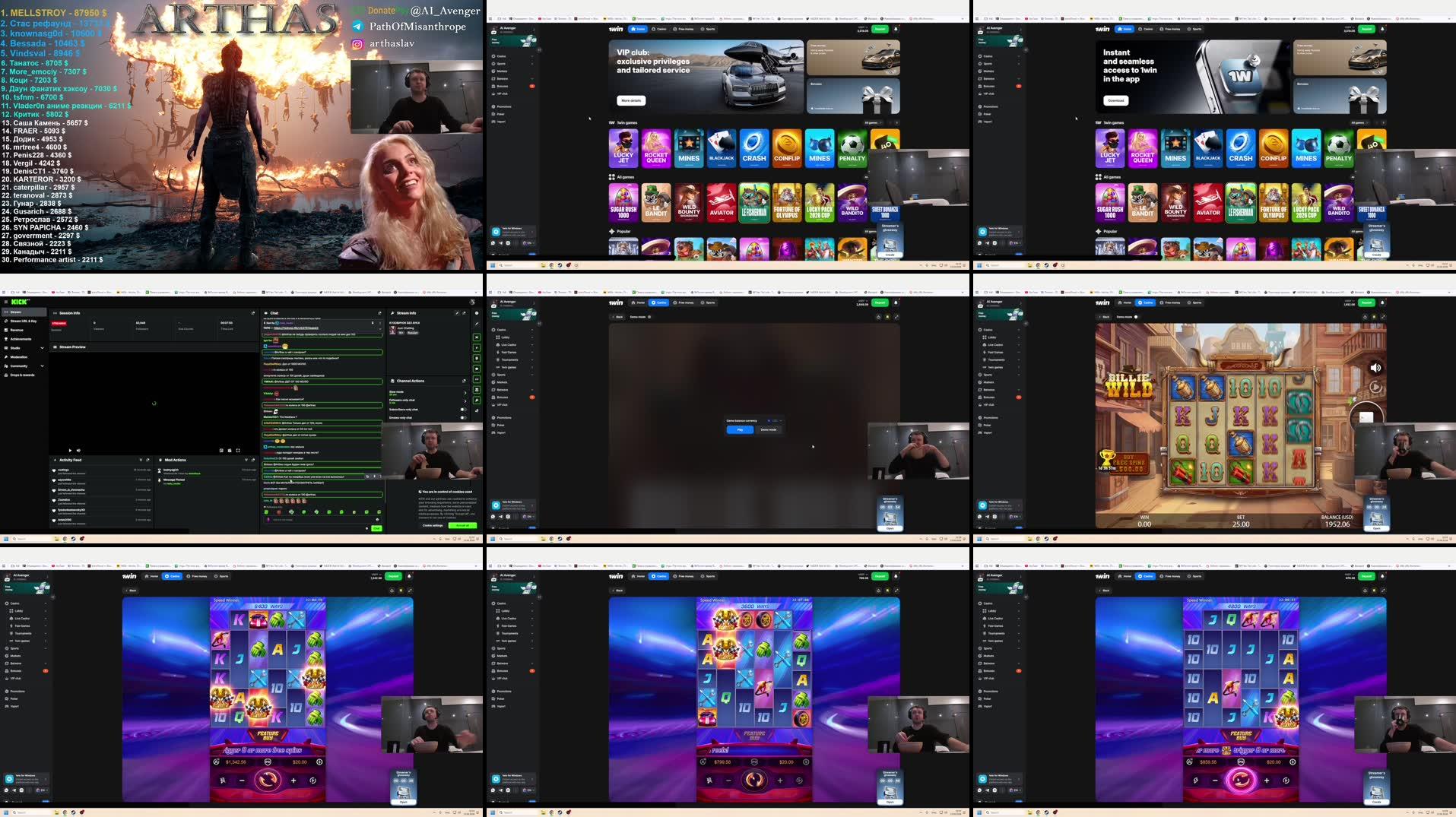Open Stream URL & Key in Kick sidebar
Viewport: 1456px width, 817px height.
tap(23, 321)
